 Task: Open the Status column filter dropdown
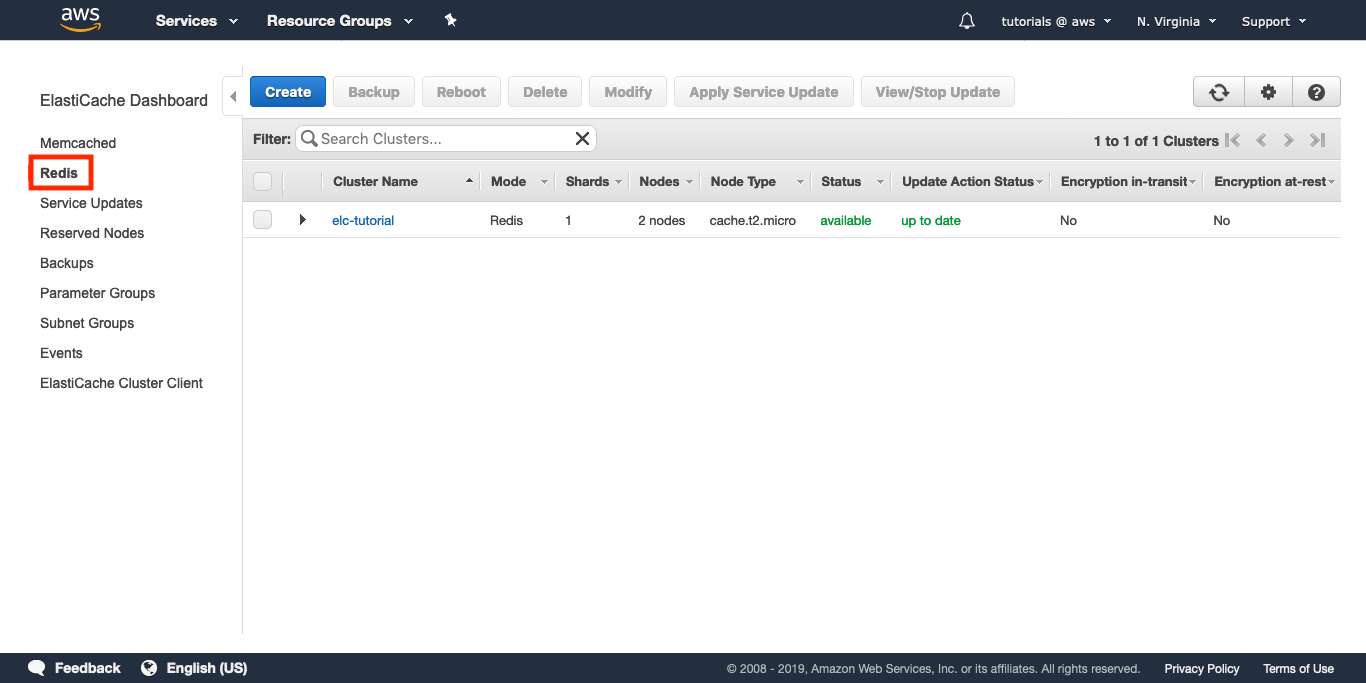[x=880, y=182]
